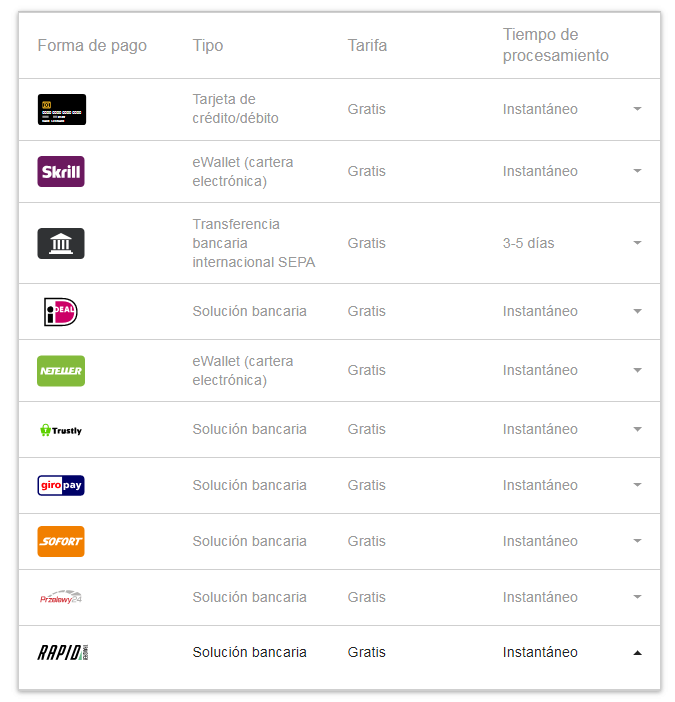Image resolution: width=675 pixels, height=702 pixels.
Task: Click the 'Tiempo de procesamiento' column header
Action: pos(555,46)
